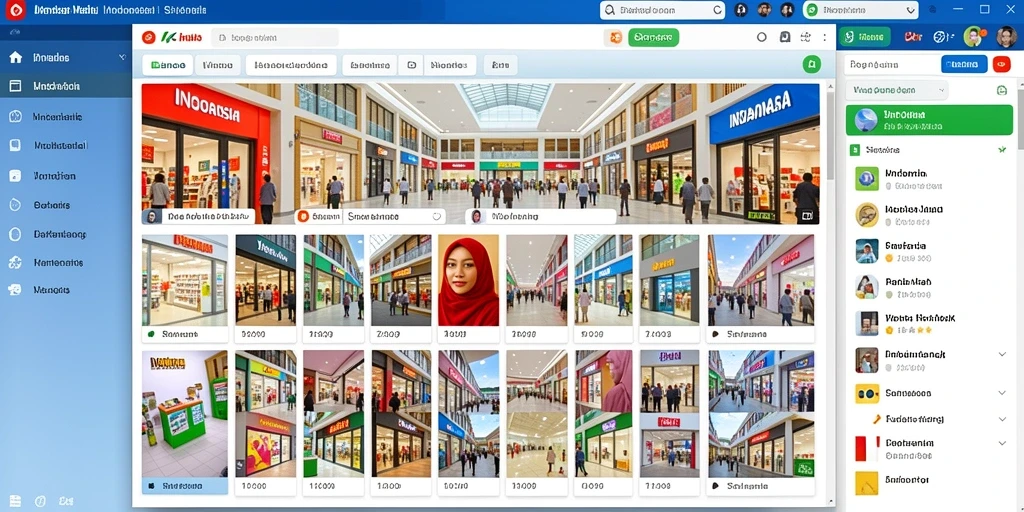The image size is (1024, 512).
Task: Expand the list row with the framed photo avatar
Action: 1002,354
